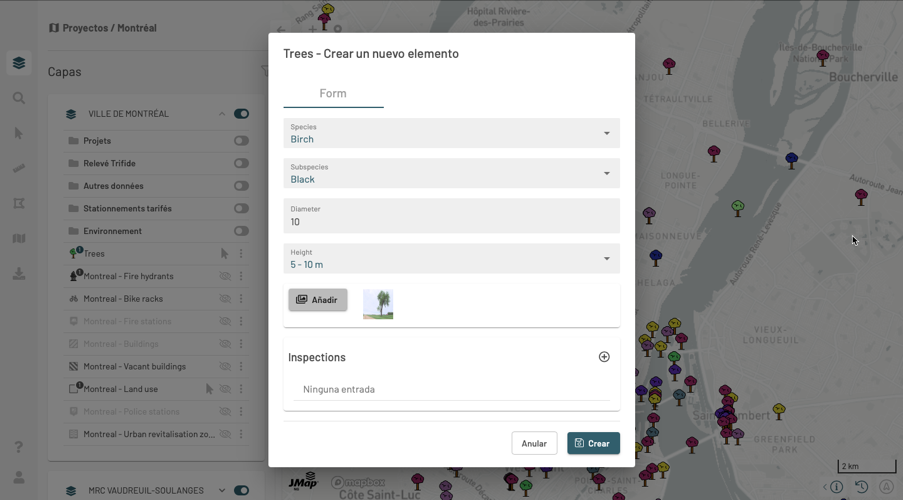Image resolution: width=903 pixels, height=500 pixels.
Task: Open the layers panel icon in sidebar
Action: click(x=19, y=63)
